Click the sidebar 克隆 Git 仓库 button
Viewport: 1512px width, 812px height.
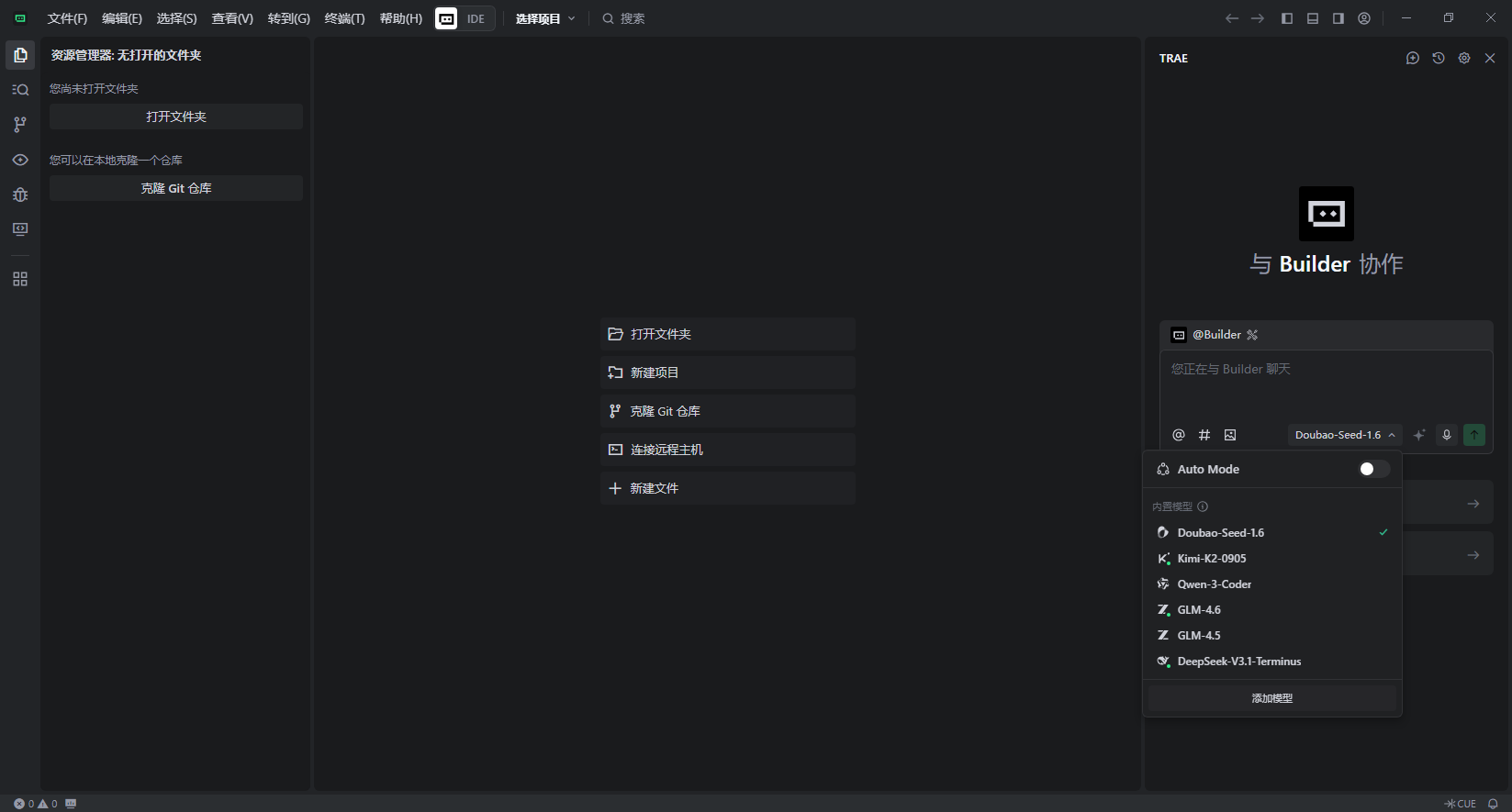coord(176,188)
